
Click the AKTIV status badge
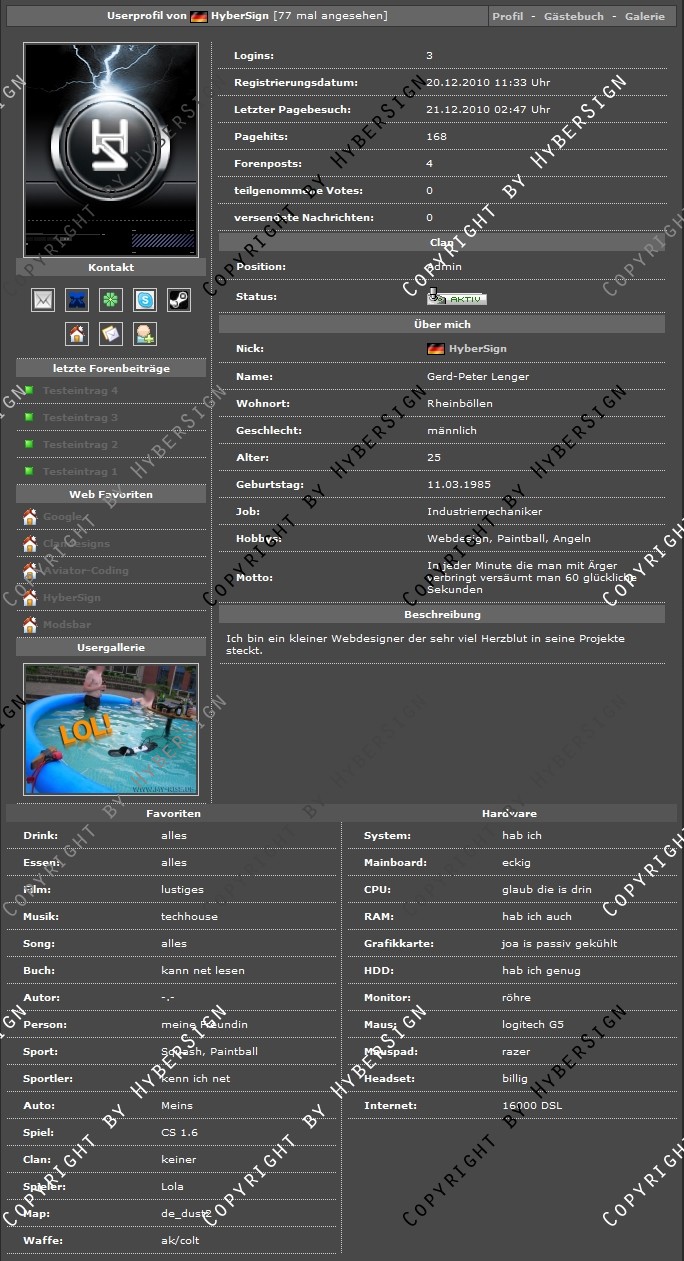457,298
